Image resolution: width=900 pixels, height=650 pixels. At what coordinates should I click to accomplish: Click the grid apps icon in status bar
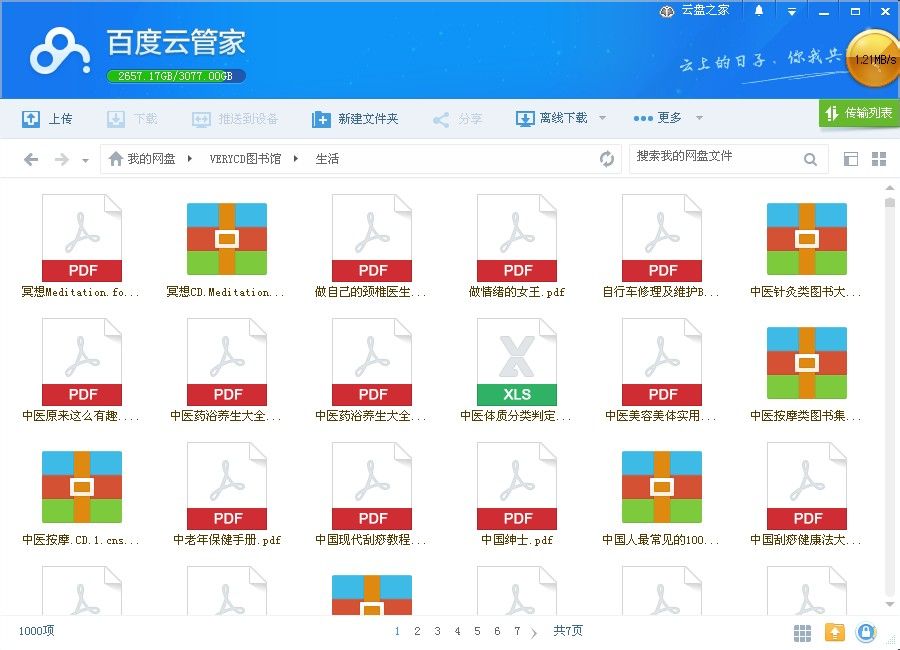click(x=802, y=633)
